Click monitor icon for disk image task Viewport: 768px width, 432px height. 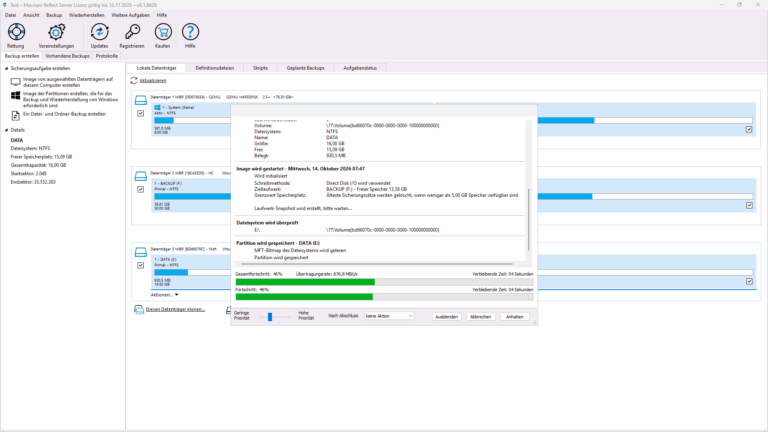click(16, 82)
